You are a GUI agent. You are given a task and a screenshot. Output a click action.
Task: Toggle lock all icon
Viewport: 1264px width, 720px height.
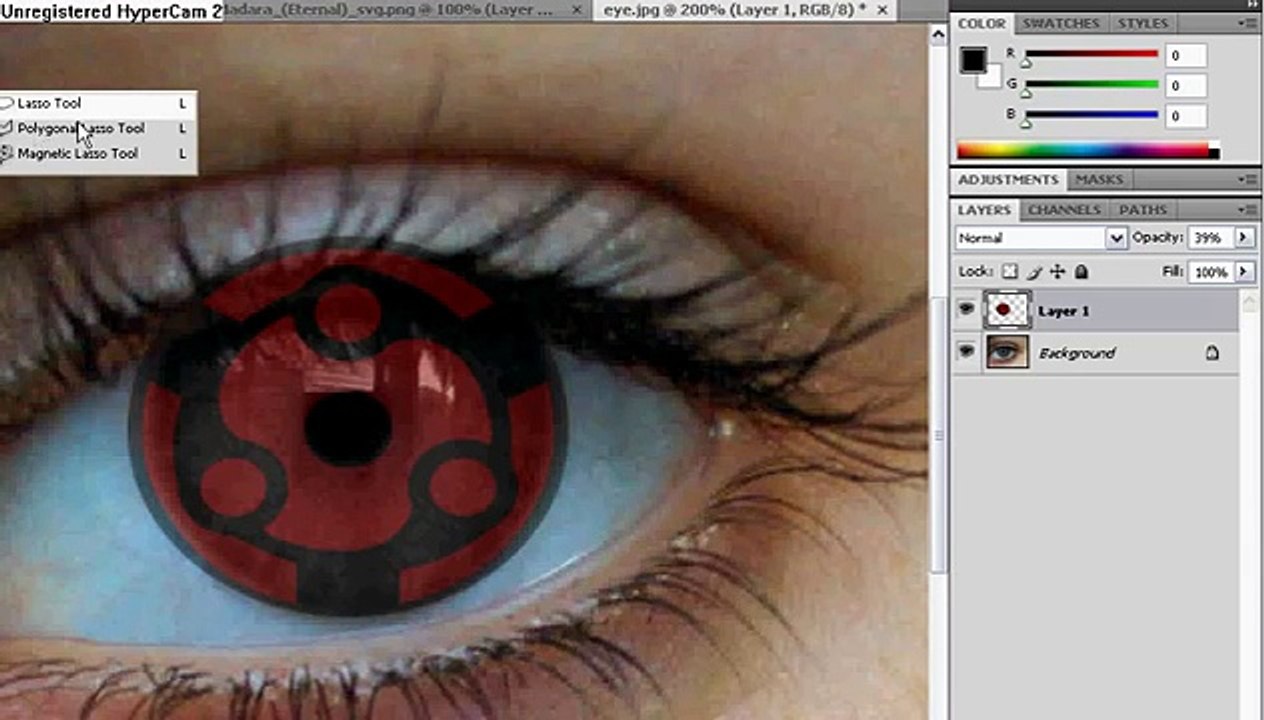1081,272
